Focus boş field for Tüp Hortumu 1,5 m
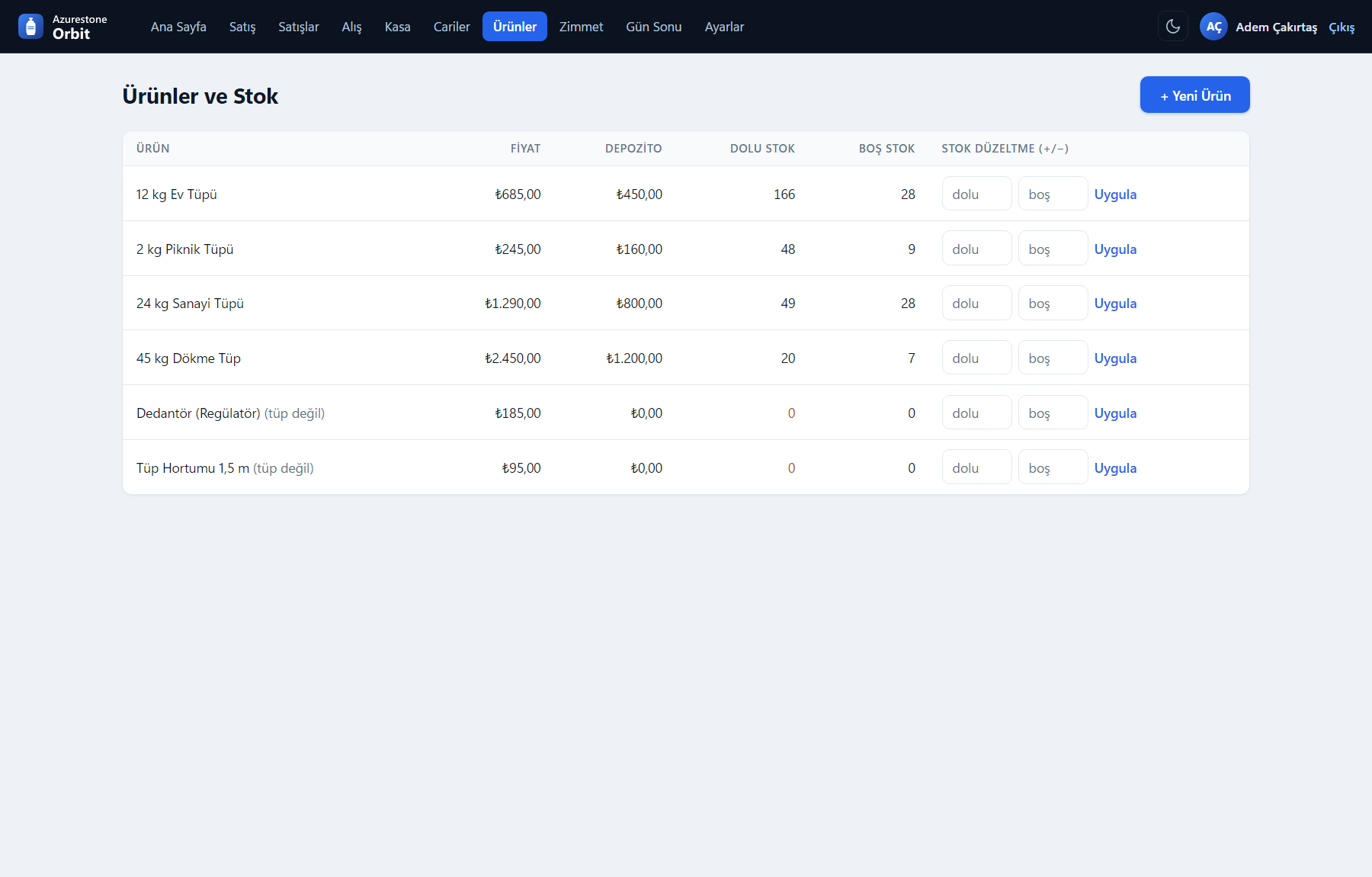 pyautogui.click(x=1053, y=467)
